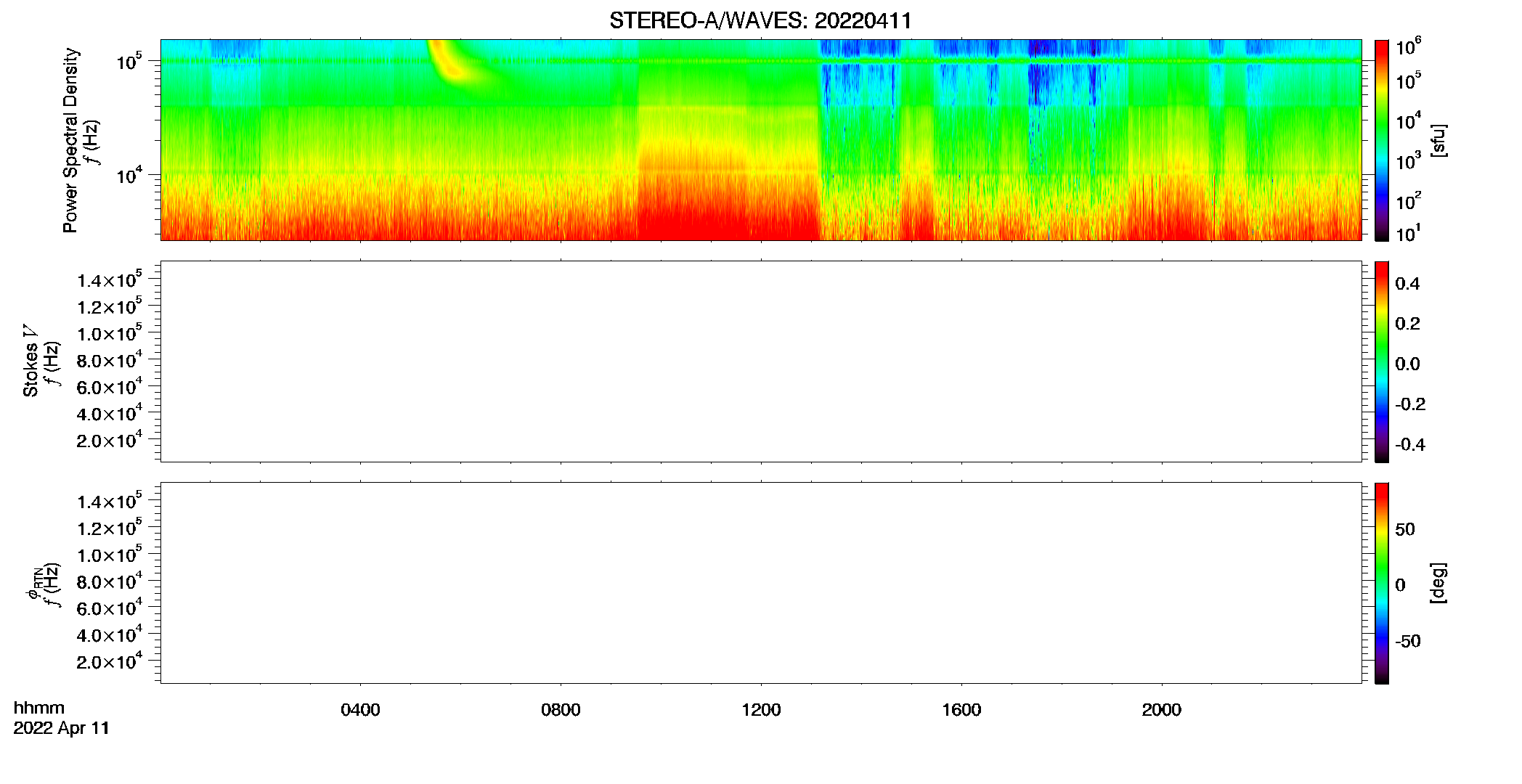Screen dimensions: 1522x784
Task: Select the "[sfu]" unit label
Action: pyautogui.click(x=1438, y=140)
